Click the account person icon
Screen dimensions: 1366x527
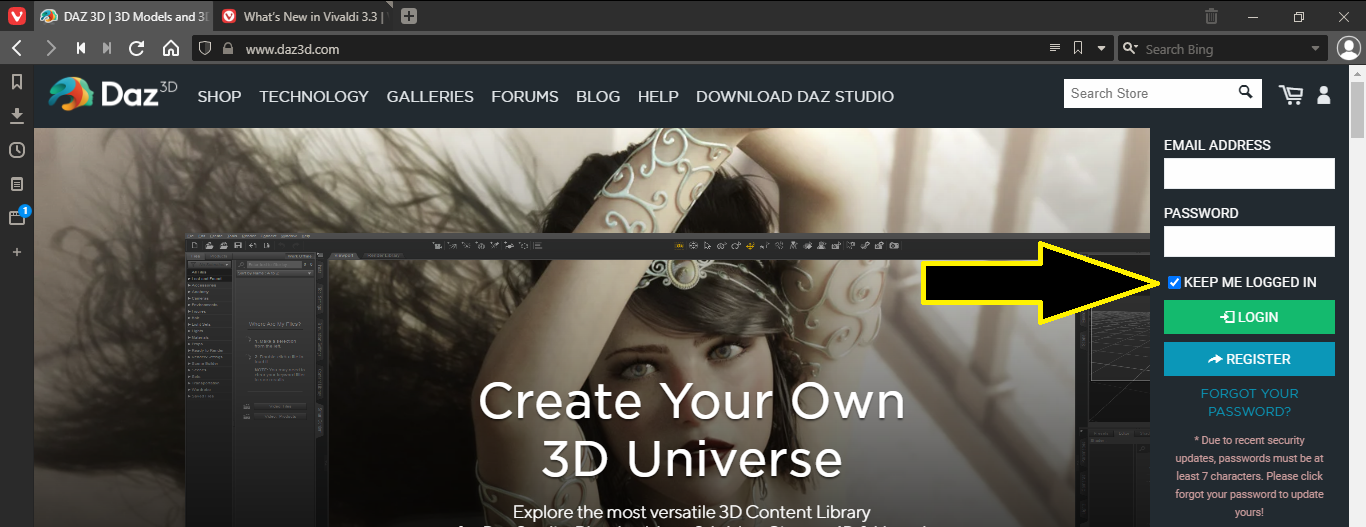(1324, 95)
